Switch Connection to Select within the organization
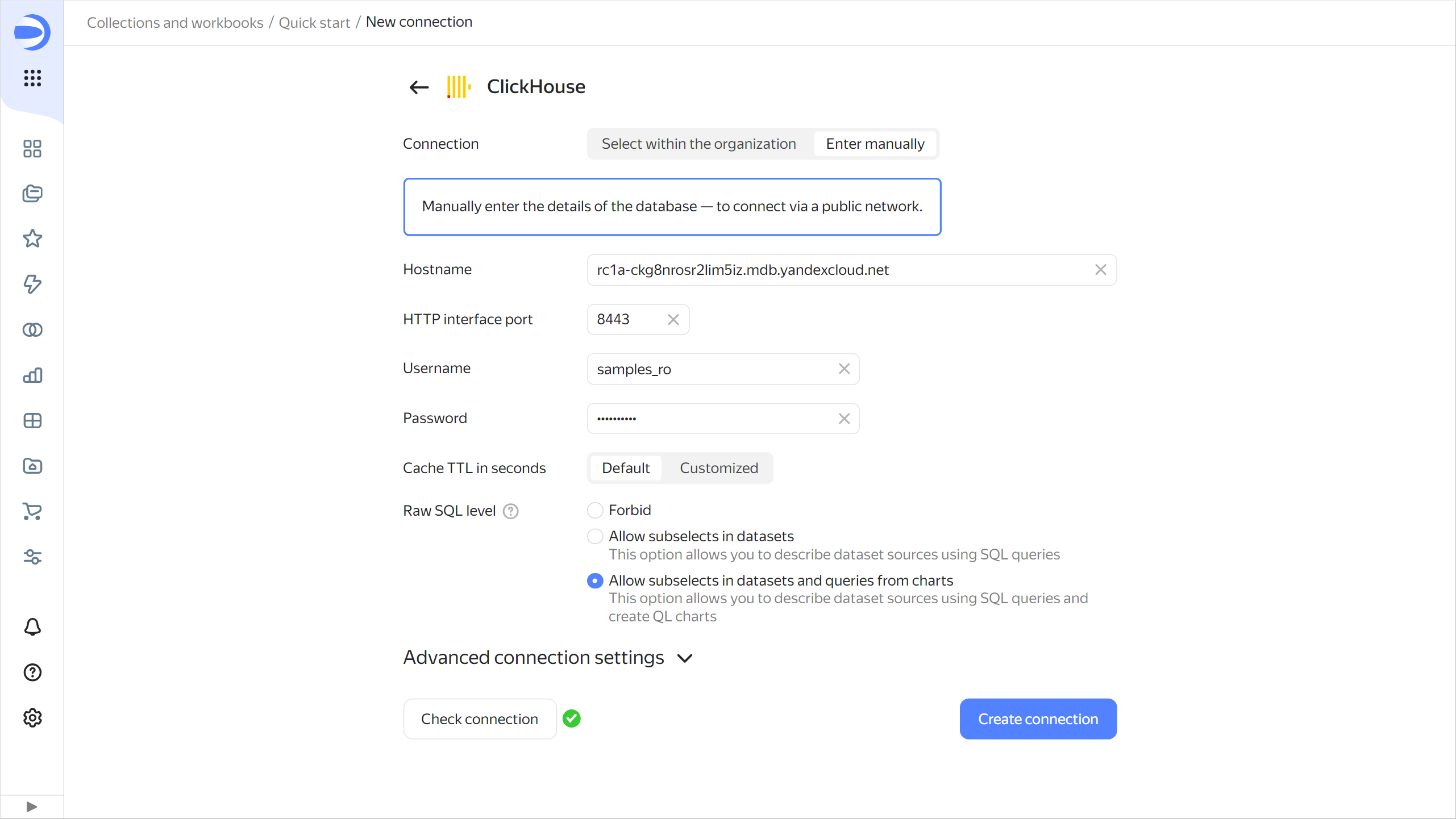1456x819 pixels. click(698, 143)
